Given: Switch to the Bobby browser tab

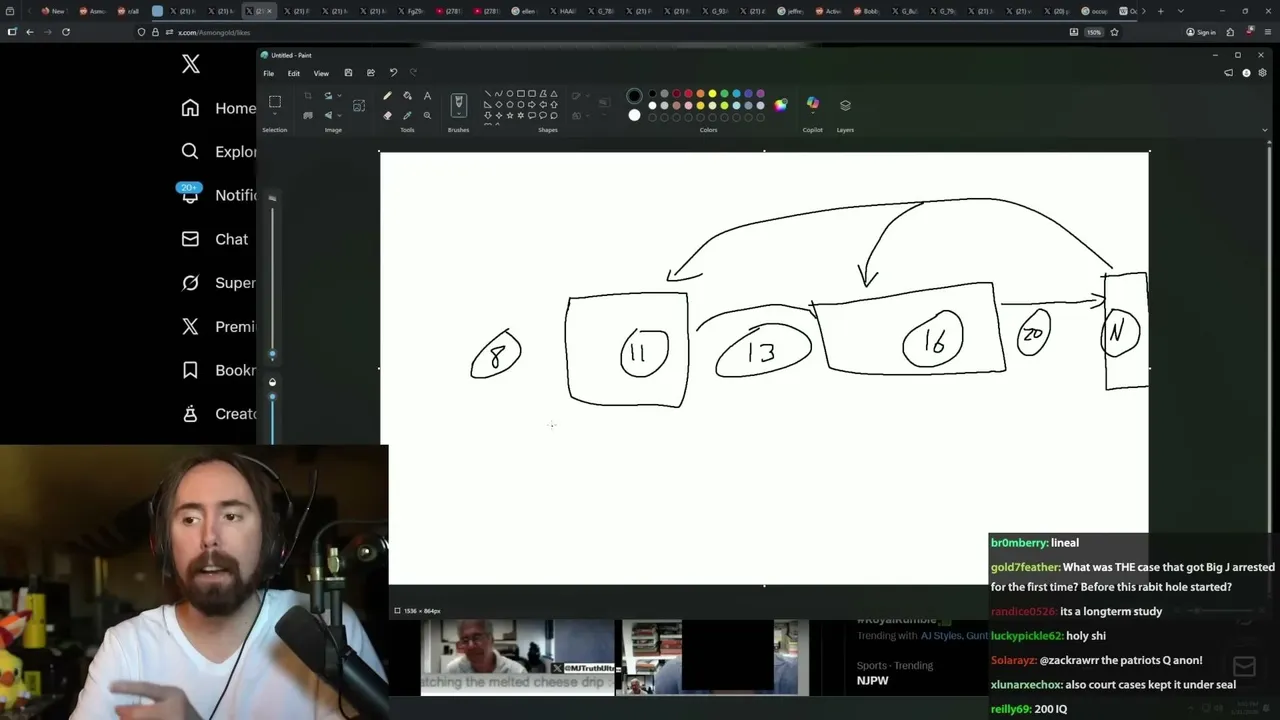Looking at the screenshot, I should pyautogui.click(x=866, y=11).
